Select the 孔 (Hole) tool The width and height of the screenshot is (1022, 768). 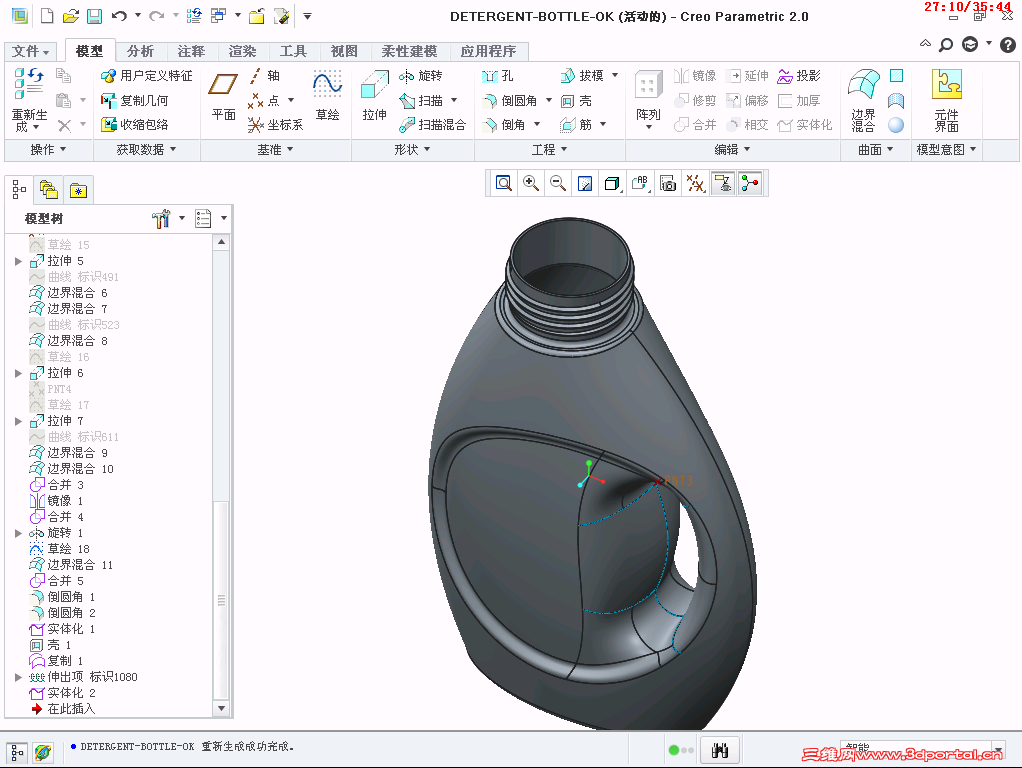[498, 76]
